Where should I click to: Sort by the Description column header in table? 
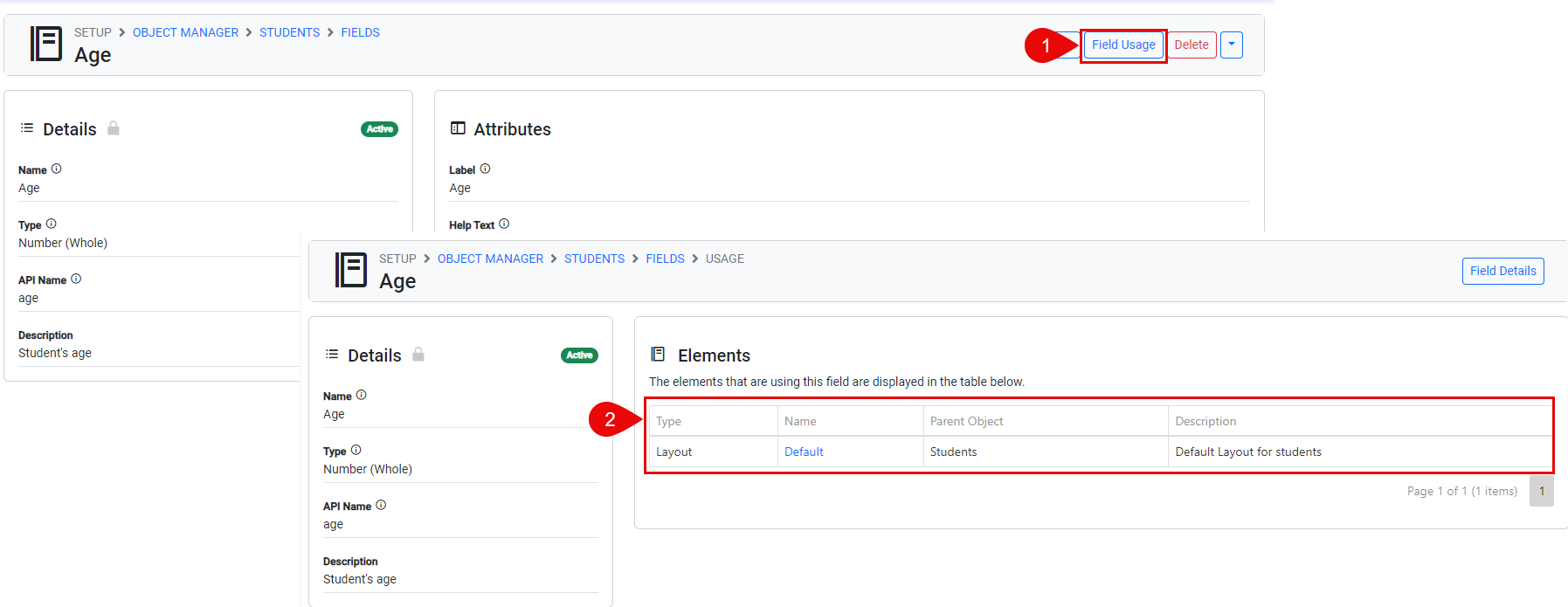1205,421
